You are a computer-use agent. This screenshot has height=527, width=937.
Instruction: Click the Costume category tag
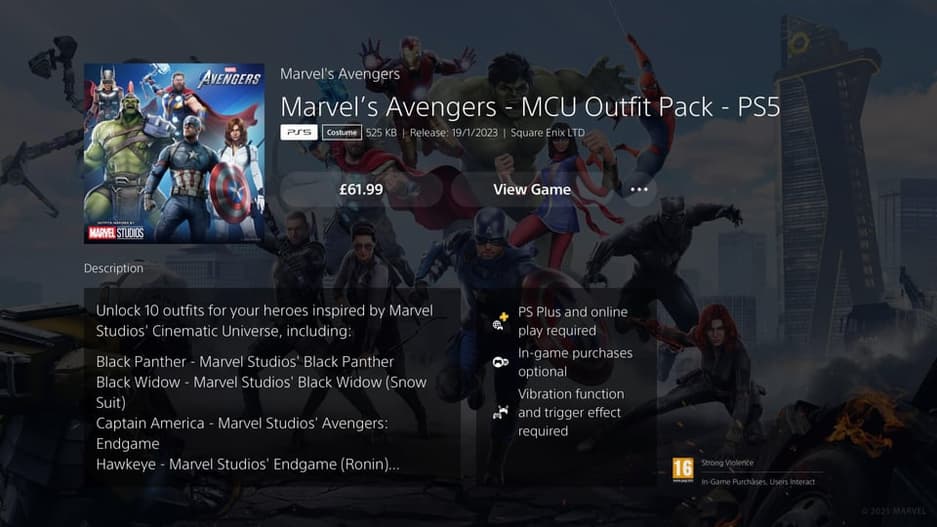coord(342,133)
